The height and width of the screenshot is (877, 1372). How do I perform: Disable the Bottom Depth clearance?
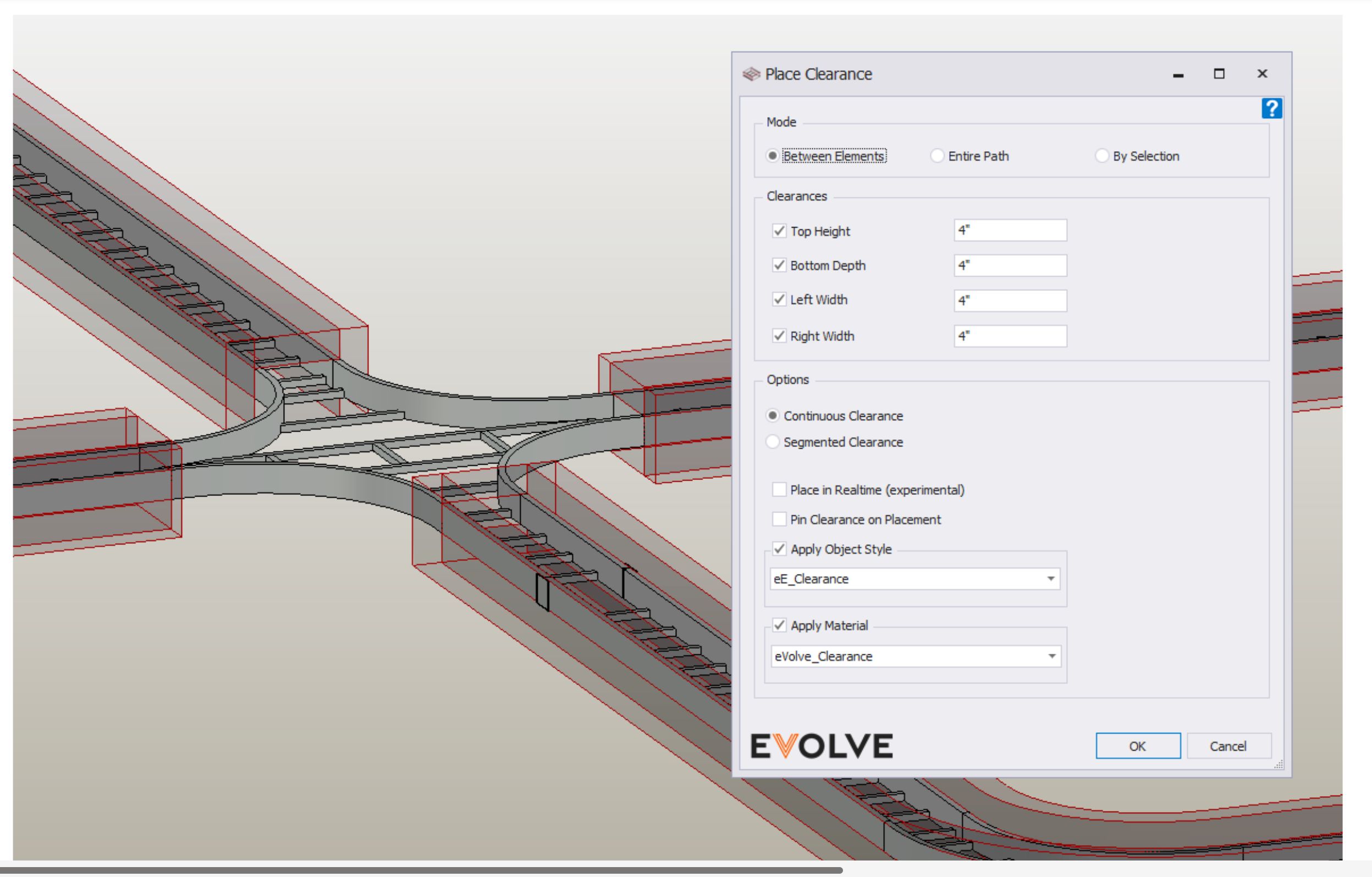point(779,265)
